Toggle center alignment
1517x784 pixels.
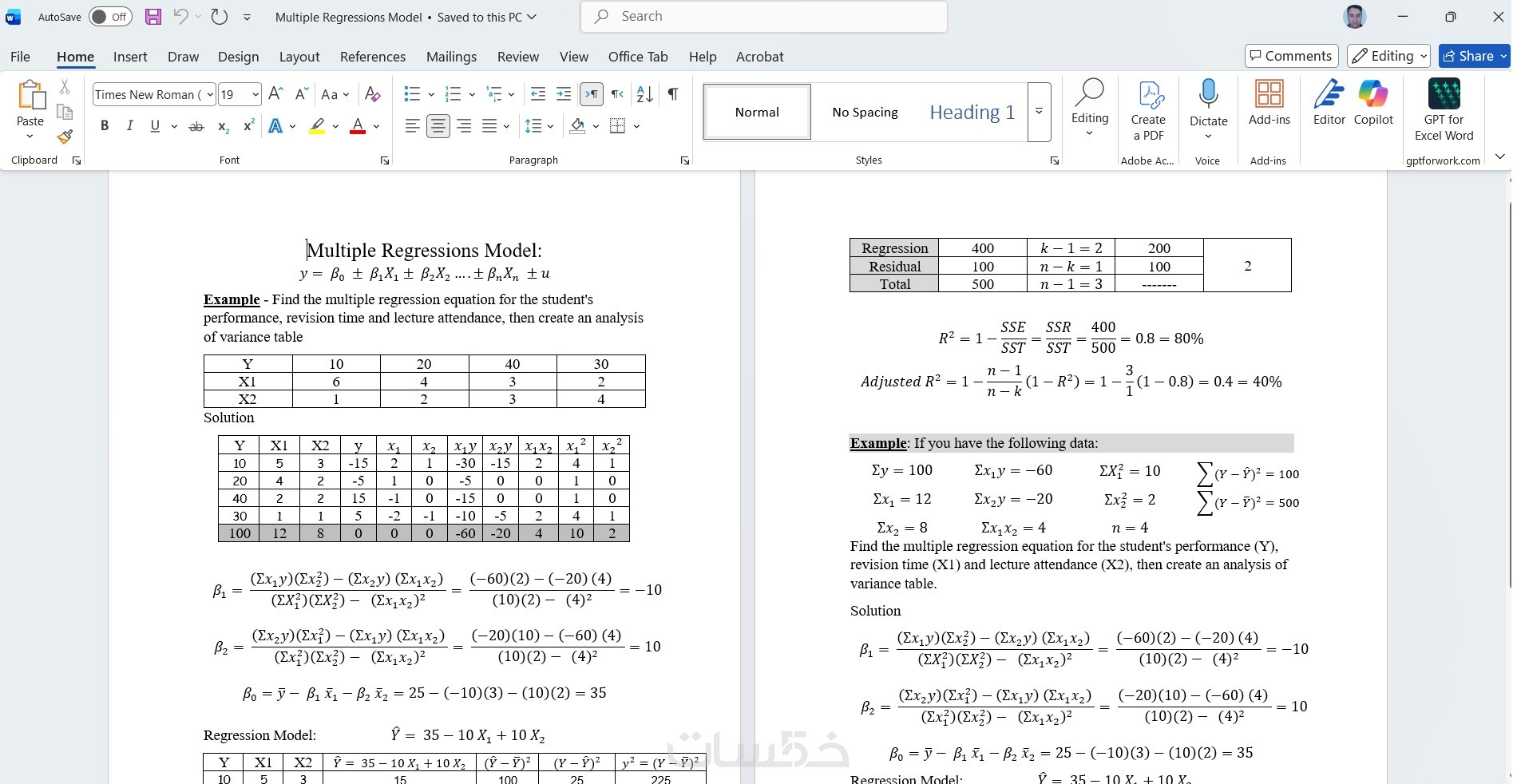438,126
